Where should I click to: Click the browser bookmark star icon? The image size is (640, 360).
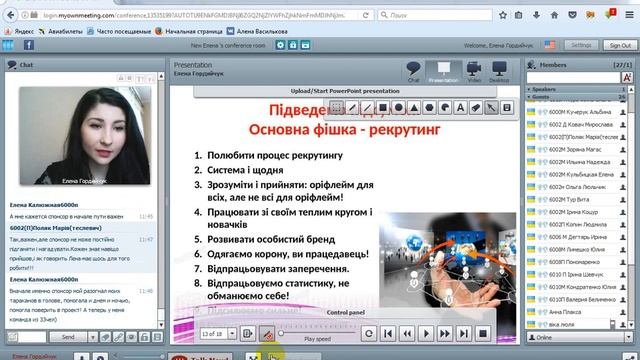coord(503,15)
